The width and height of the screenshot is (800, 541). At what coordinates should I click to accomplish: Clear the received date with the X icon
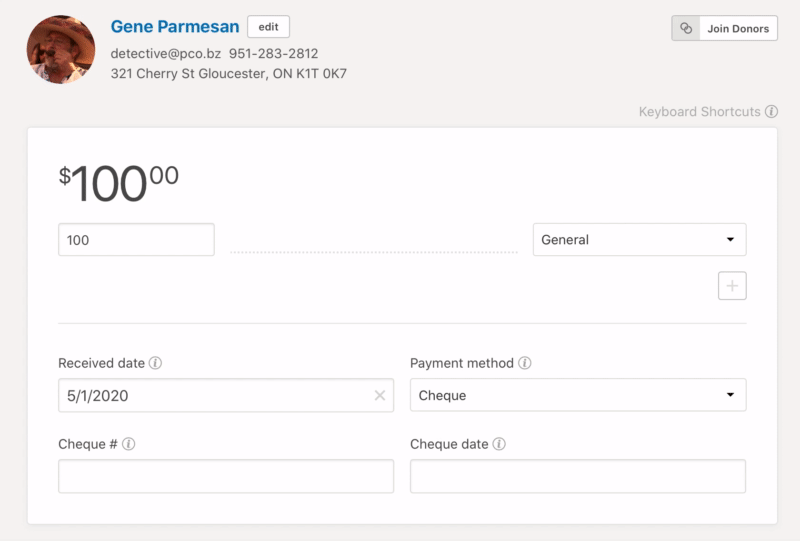[x=380, y=395]
